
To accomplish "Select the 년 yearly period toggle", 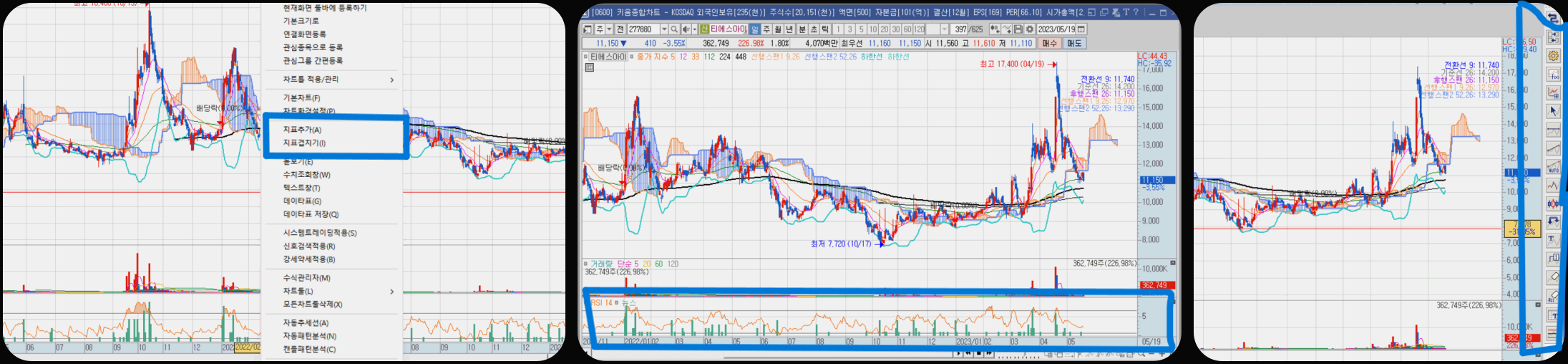I will (x=789, y=29).
